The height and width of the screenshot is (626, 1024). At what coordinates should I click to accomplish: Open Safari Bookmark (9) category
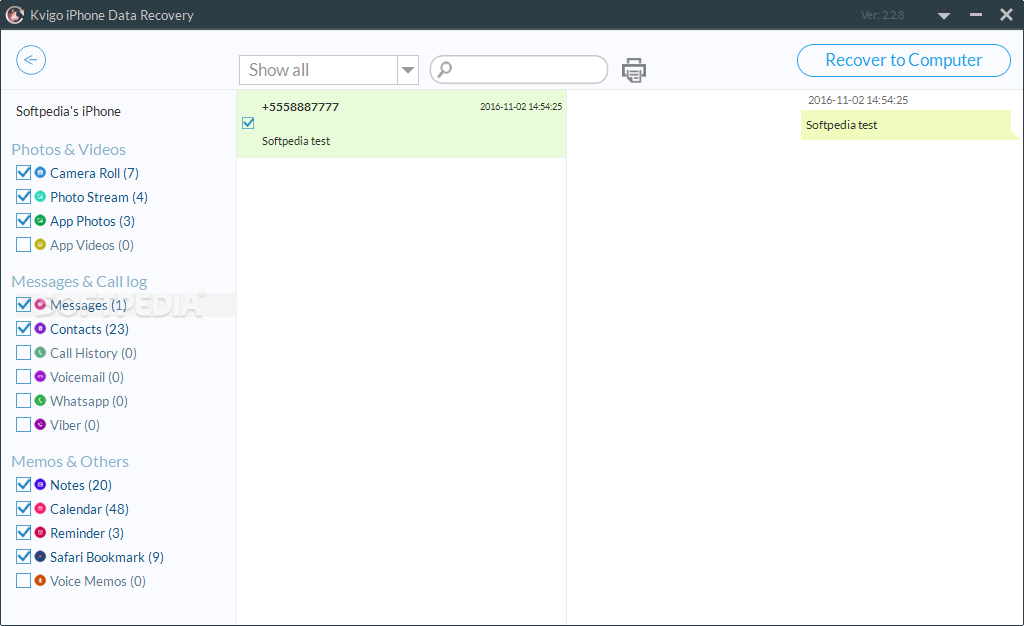click(106, 557)
